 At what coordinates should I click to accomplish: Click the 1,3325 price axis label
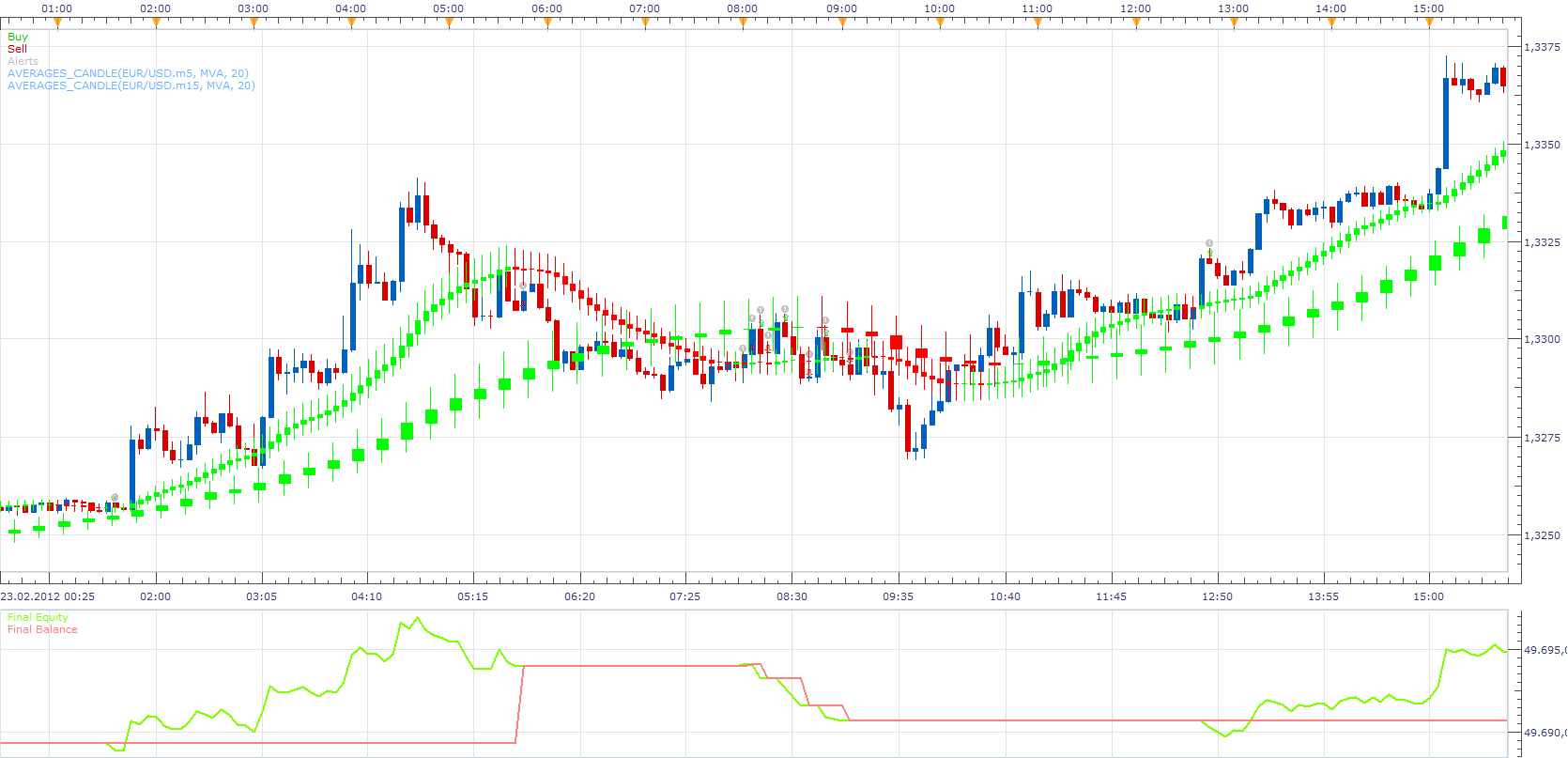(1542, 242)
